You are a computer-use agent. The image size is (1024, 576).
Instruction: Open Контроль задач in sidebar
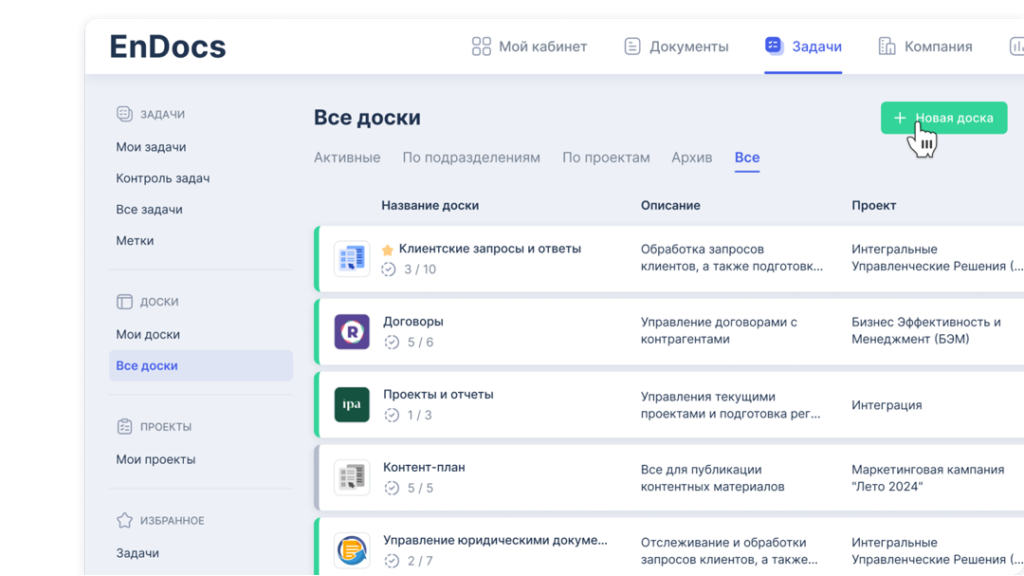click(x=163, y=178)
